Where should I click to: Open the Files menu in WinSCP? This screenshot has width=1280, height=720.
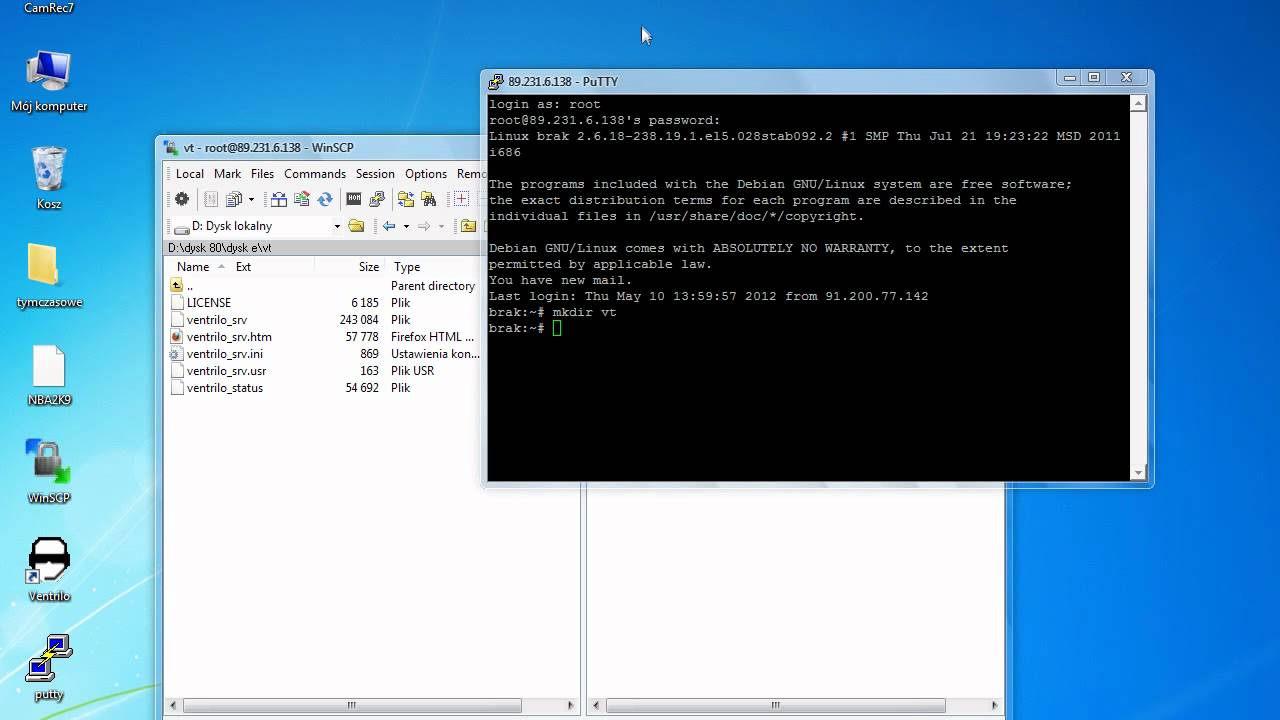(x=262, y=173)
